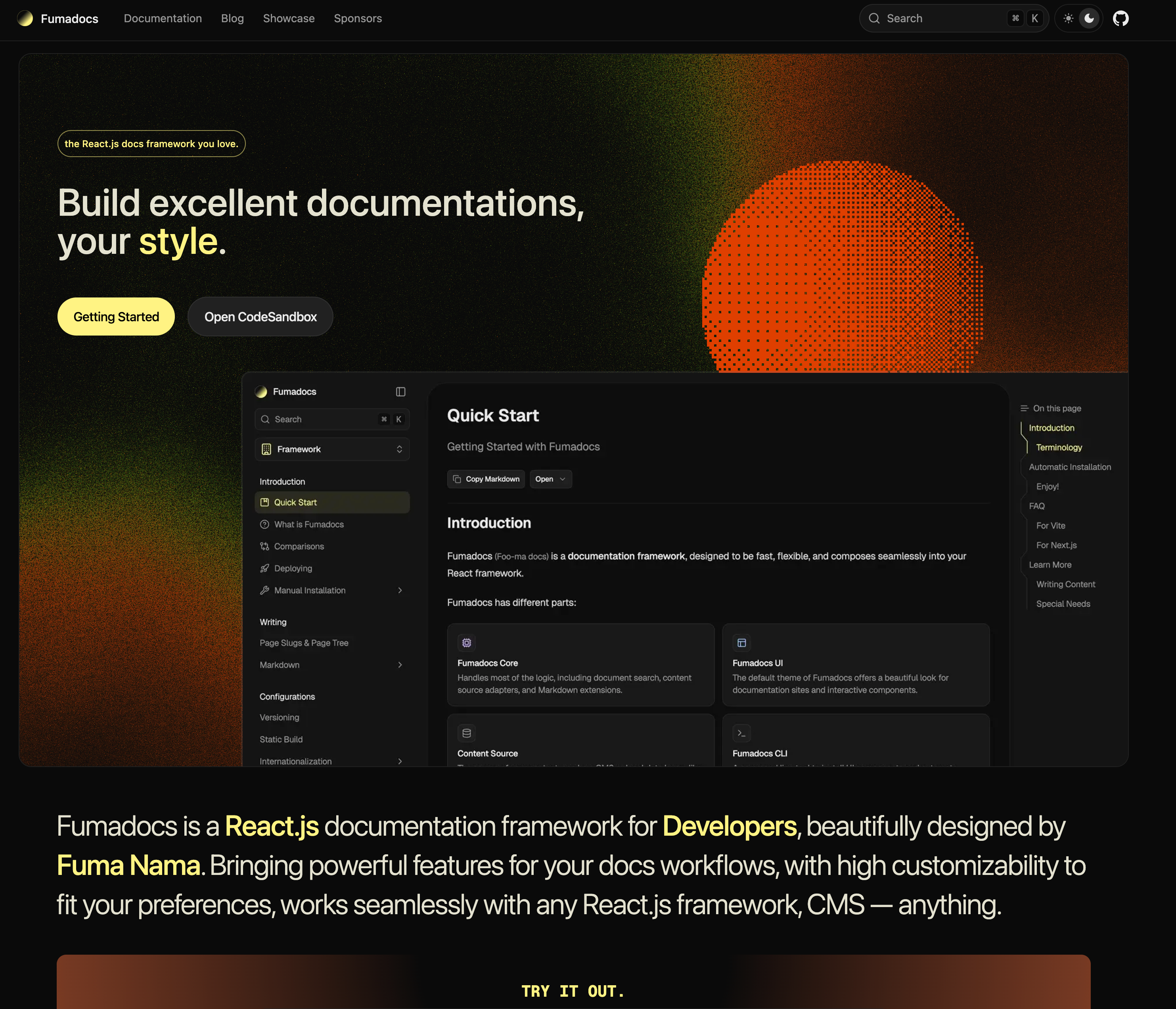Click the Content Source database icon
Image resolution: width=1176 pixels, height=1009 pixels.
(x=467, y=733)
